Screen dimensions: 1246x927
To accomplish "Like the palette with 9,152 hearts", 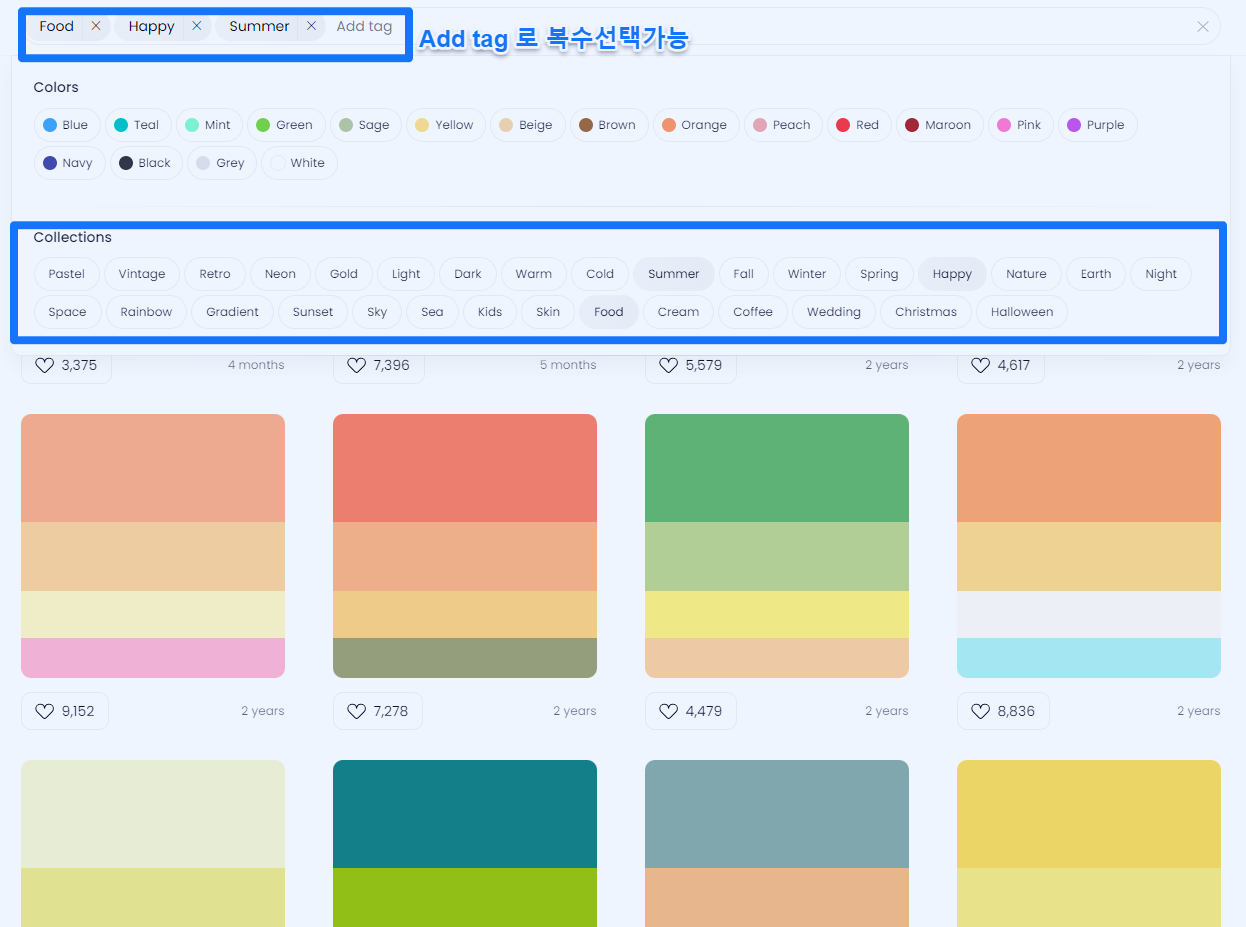I will (44, 710).
